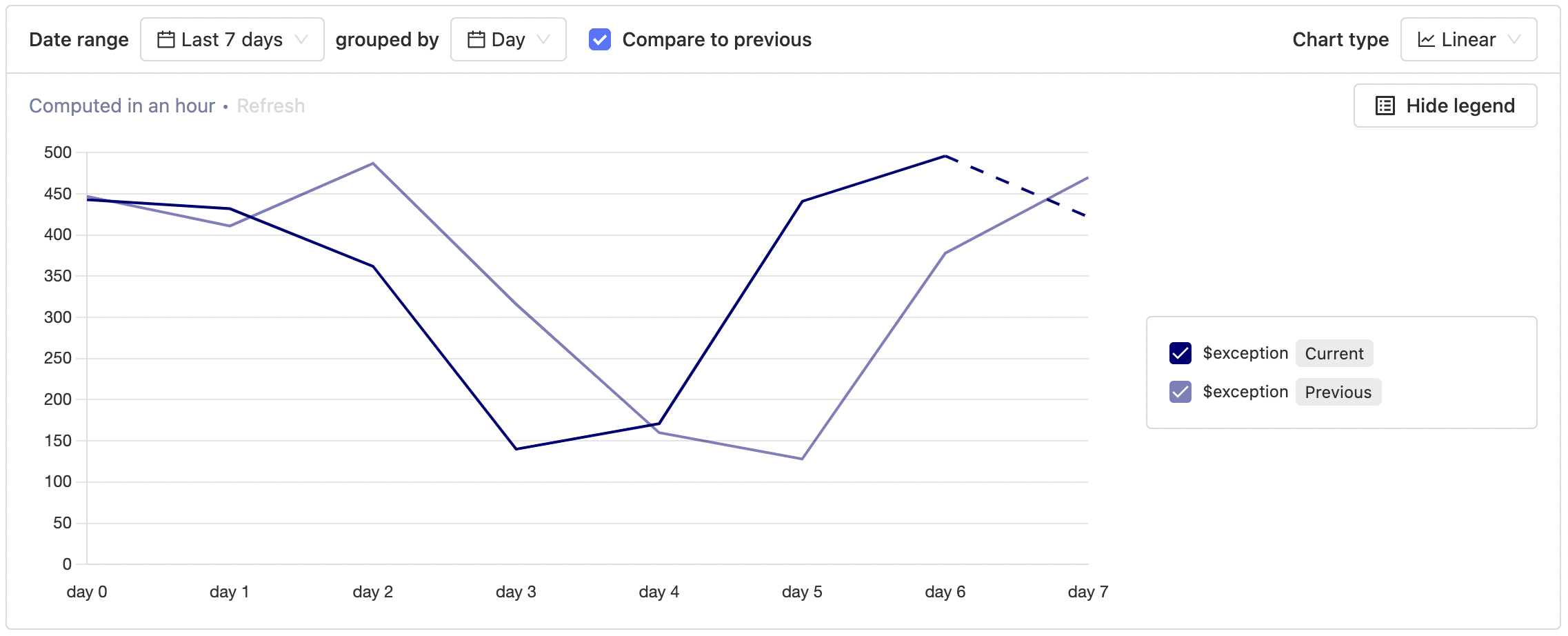Viewport: 1568px width, 636px height.
Task: Click the Compare to previous label
Action: coord(716,39)
